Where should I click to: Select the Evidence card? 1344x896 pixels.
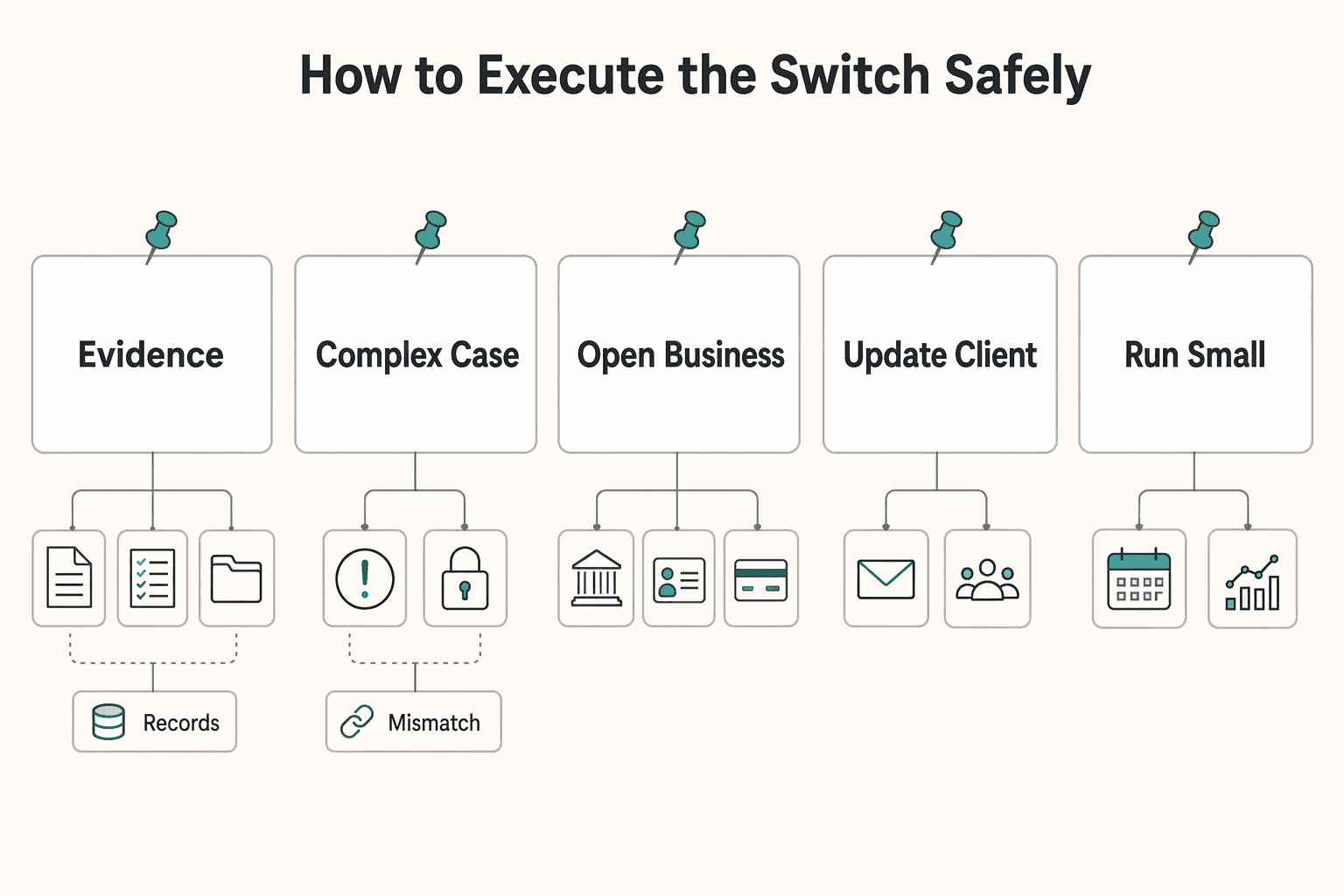click(152, 354)
